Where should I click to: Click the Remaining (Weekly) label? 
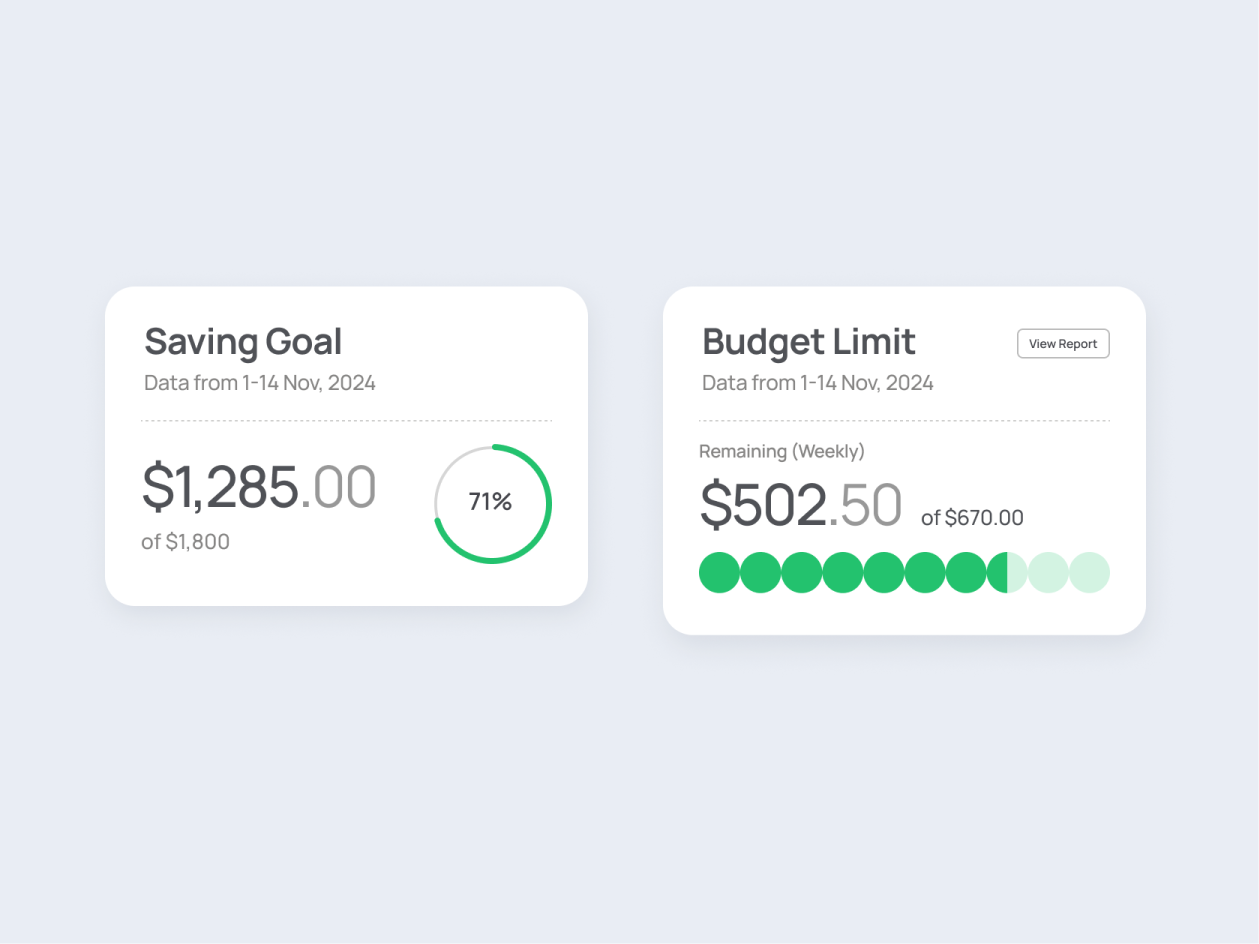(782, 451)
